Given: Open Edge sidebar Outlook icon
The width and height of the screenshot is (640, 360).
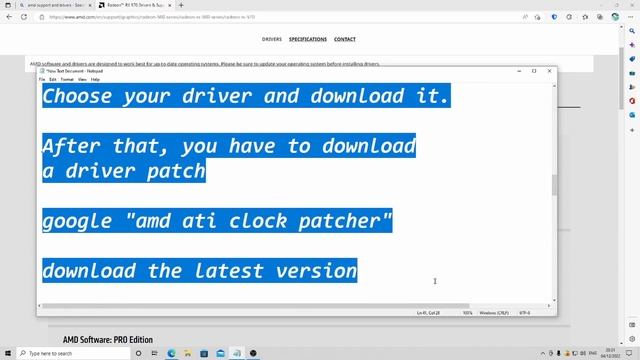Looking at the screenshot, I should coord(632,115).
